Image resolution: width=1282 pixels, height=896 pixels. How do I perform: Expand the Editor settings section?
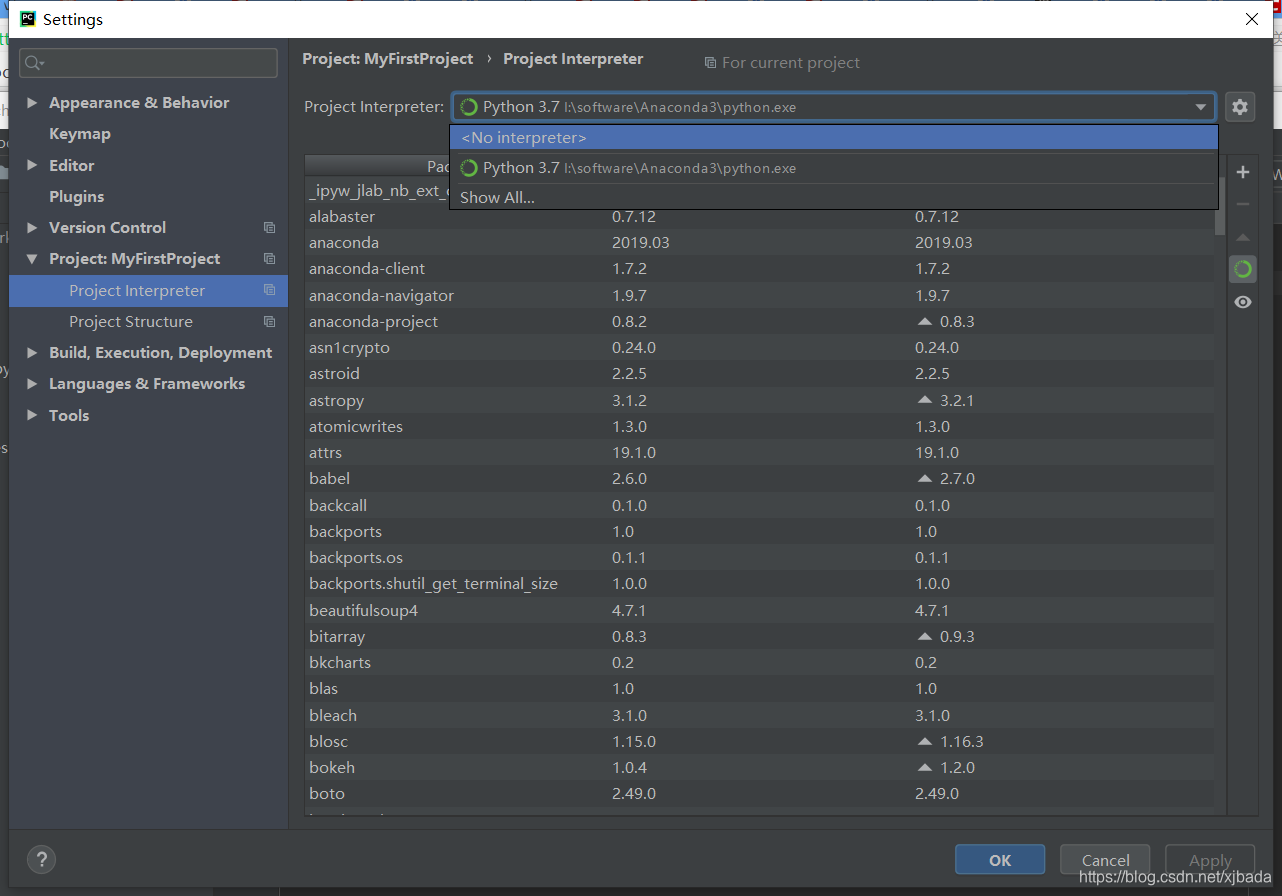tap(32, 165)
